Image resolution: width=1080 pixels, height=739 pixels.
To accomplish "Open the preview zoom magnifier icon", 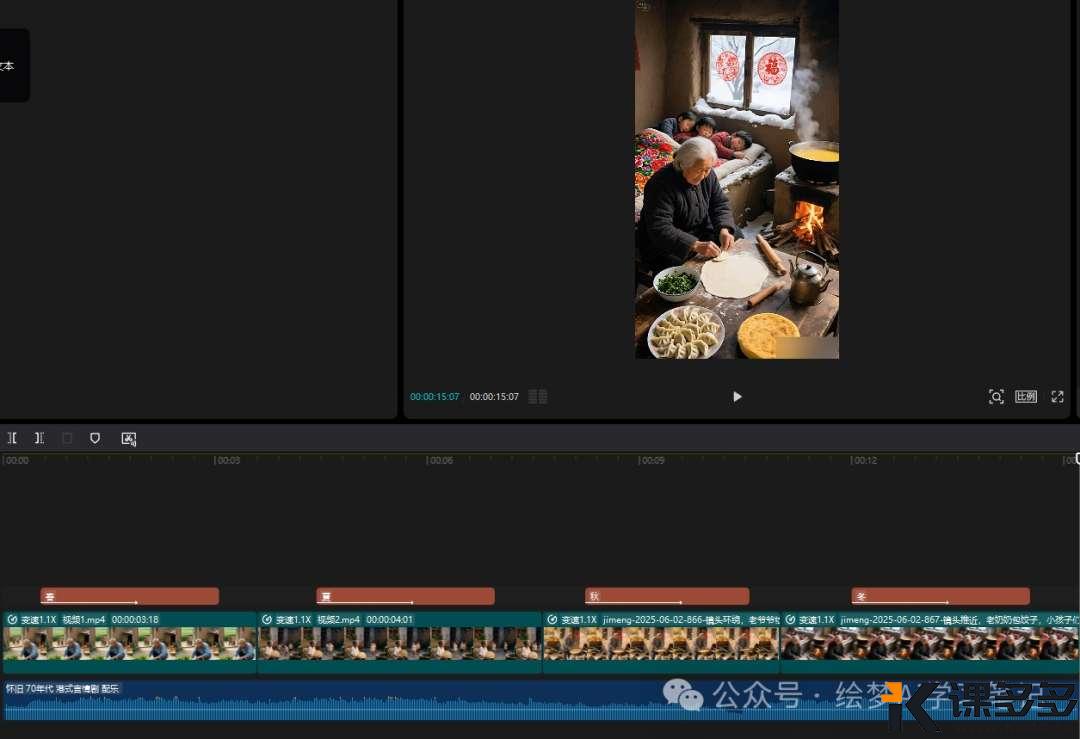I will coord(996,397).
